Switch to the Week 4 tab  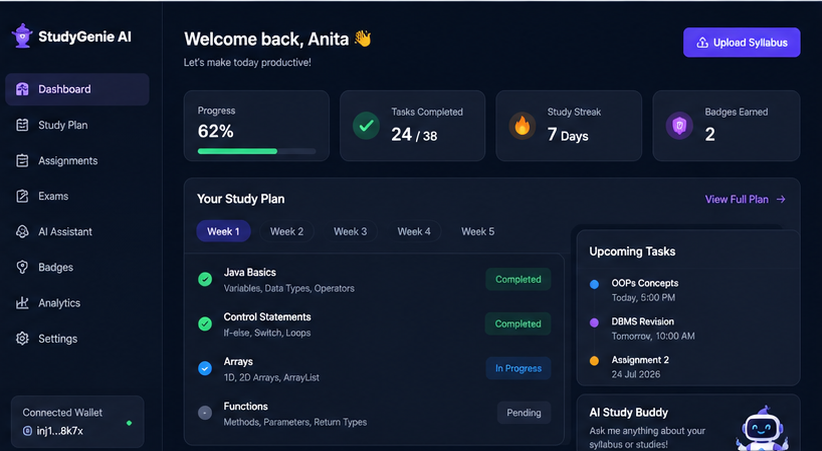click(x=414, y=231)
